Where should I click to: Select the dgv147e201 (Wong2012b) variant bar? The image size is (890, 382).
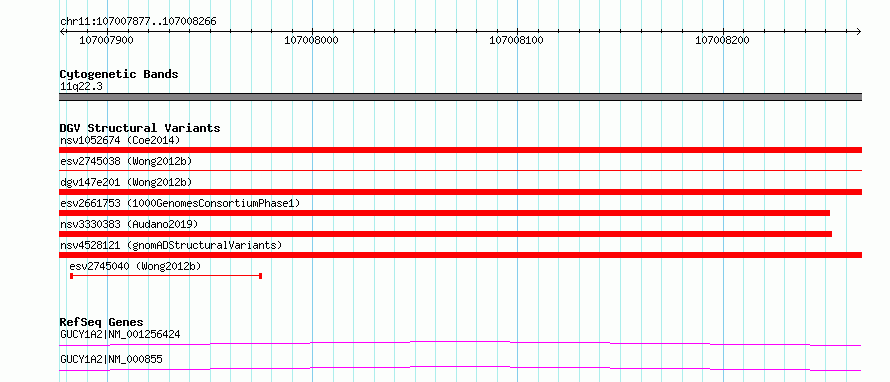pos(460,192)
